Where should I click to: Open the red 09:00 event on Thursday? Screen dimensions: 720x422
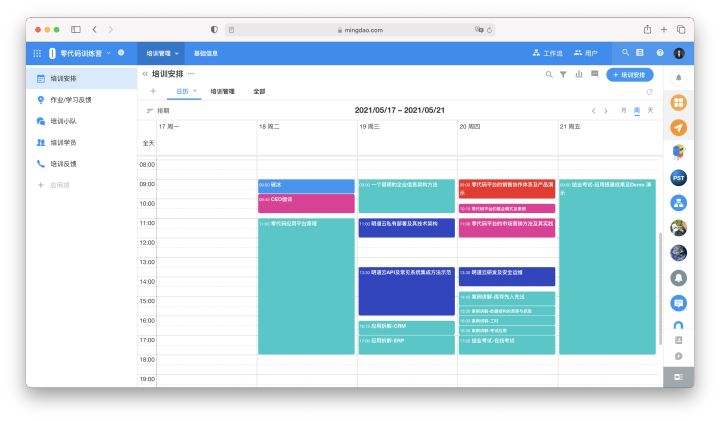pyautogui.click(x=507, y=189)
